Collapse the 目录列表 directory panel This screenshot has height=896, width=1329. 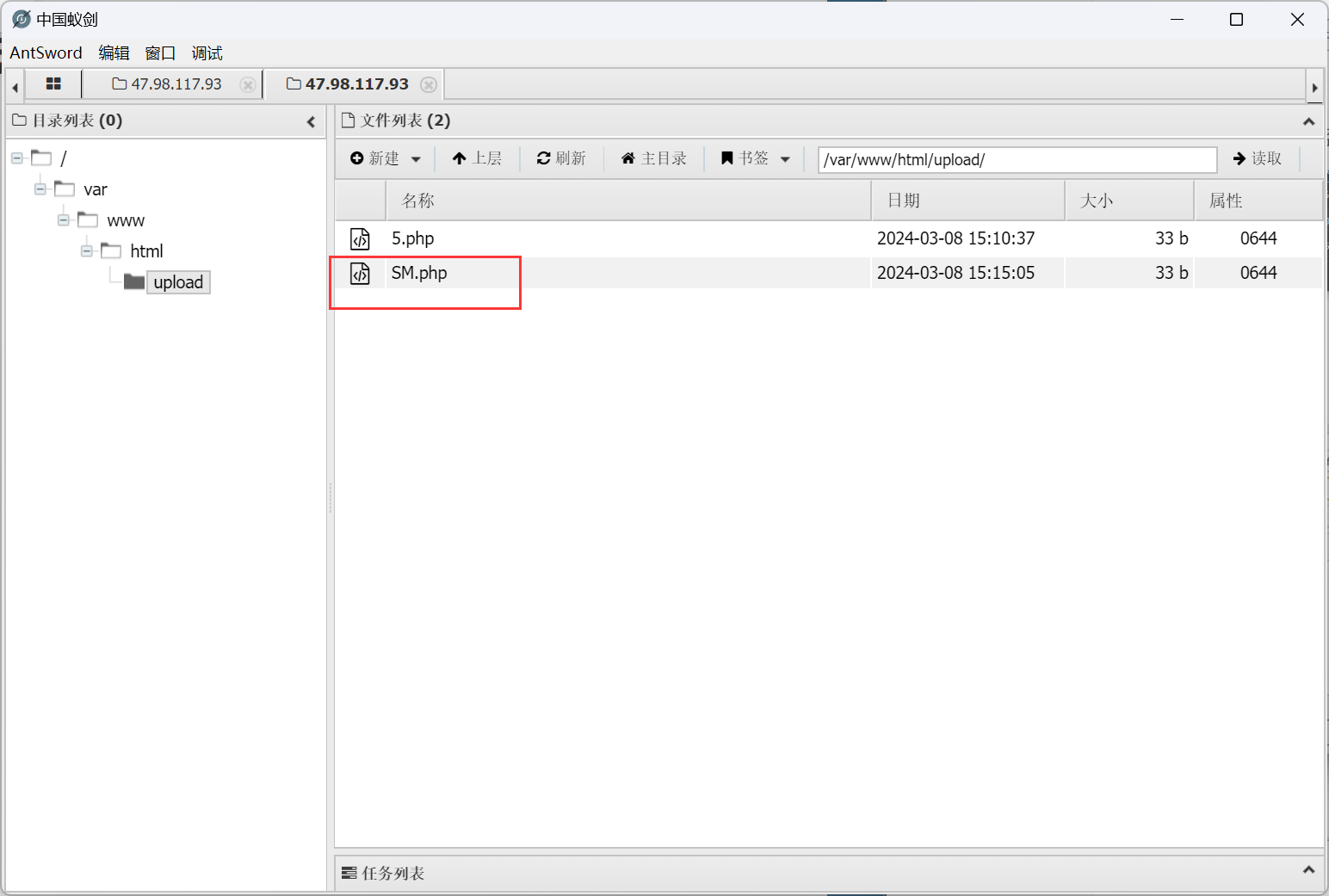[311, 121]
